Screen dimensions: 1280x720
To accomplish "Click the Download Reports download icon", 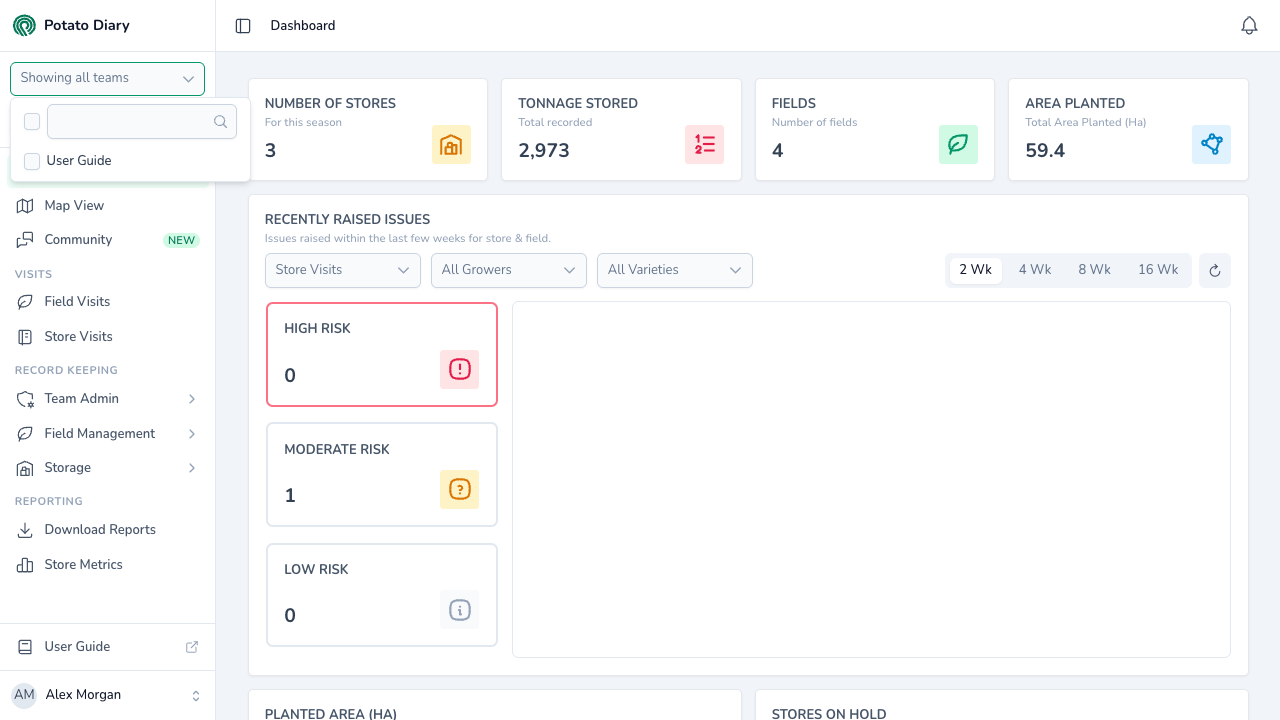I will (x=25, y=530).
